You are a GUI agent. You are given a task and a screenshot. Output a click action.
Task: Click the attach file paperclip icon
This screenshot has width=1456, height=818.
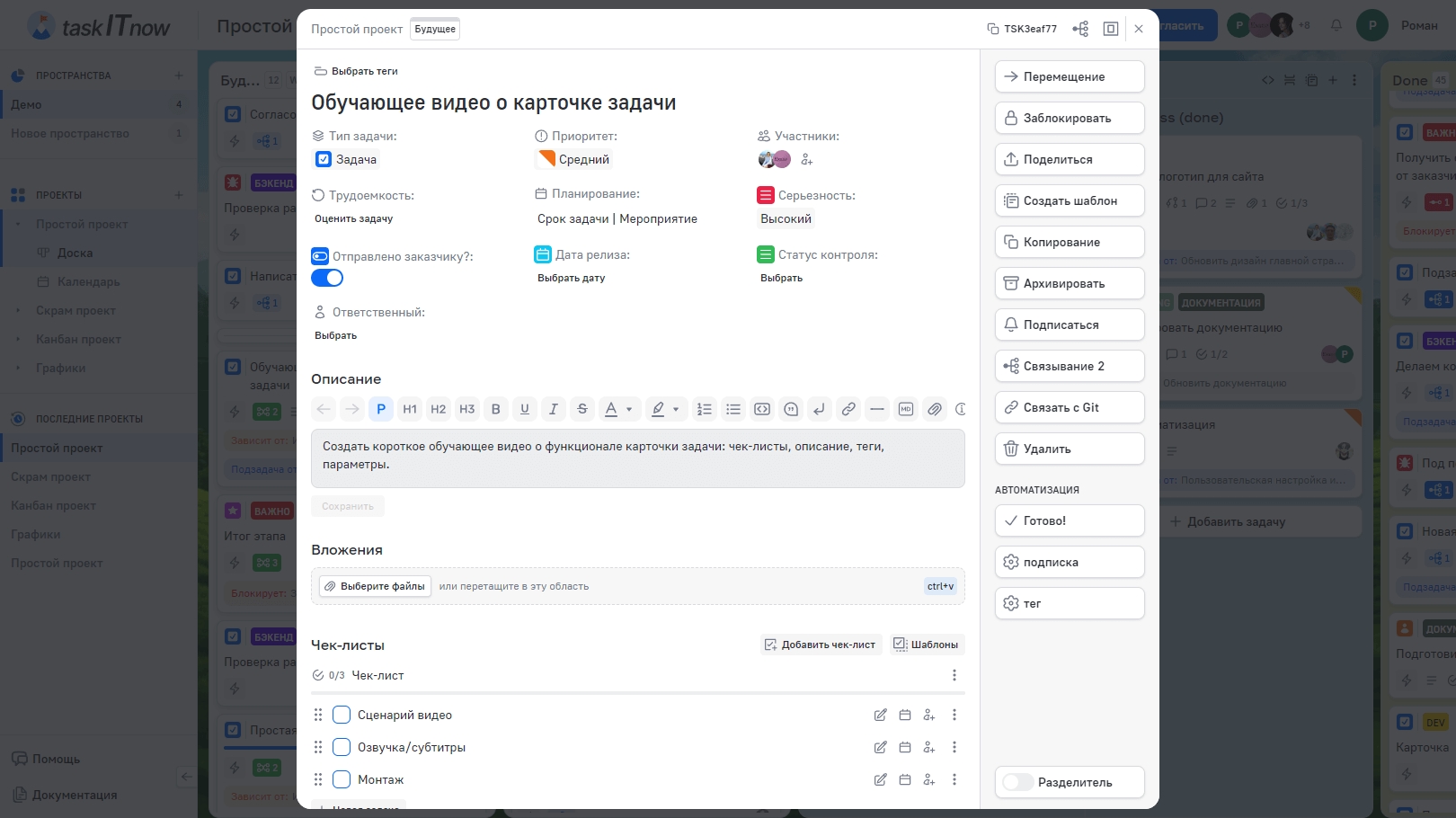point(934,409)
